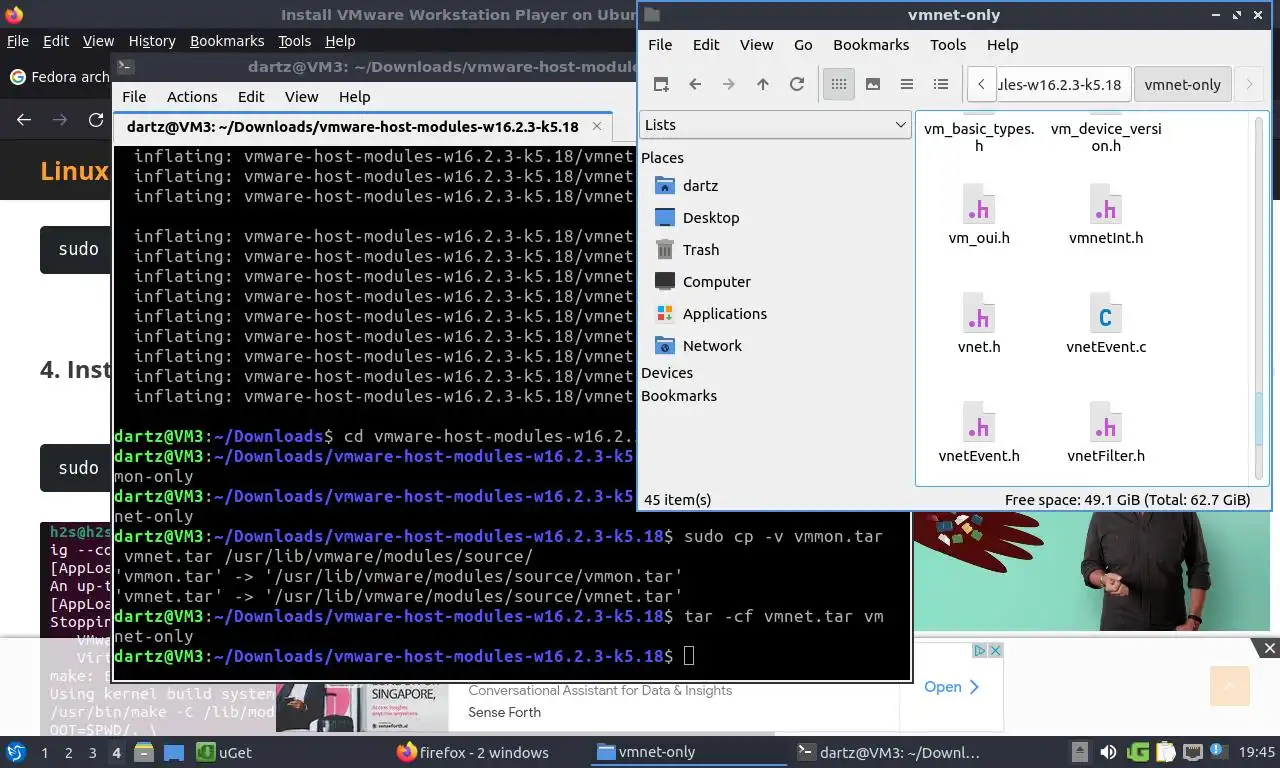
Task: Open Go menu in file manager
Action: (803, 45)
